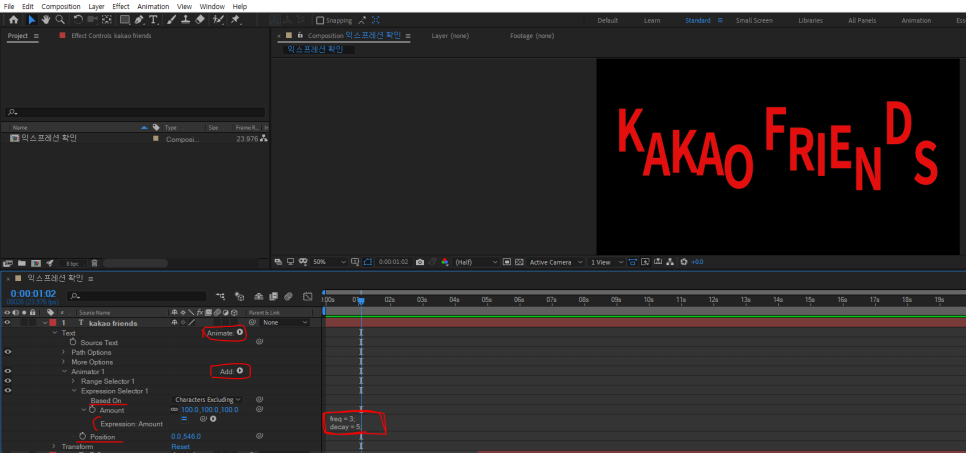Select the Eraser tool

199,20
